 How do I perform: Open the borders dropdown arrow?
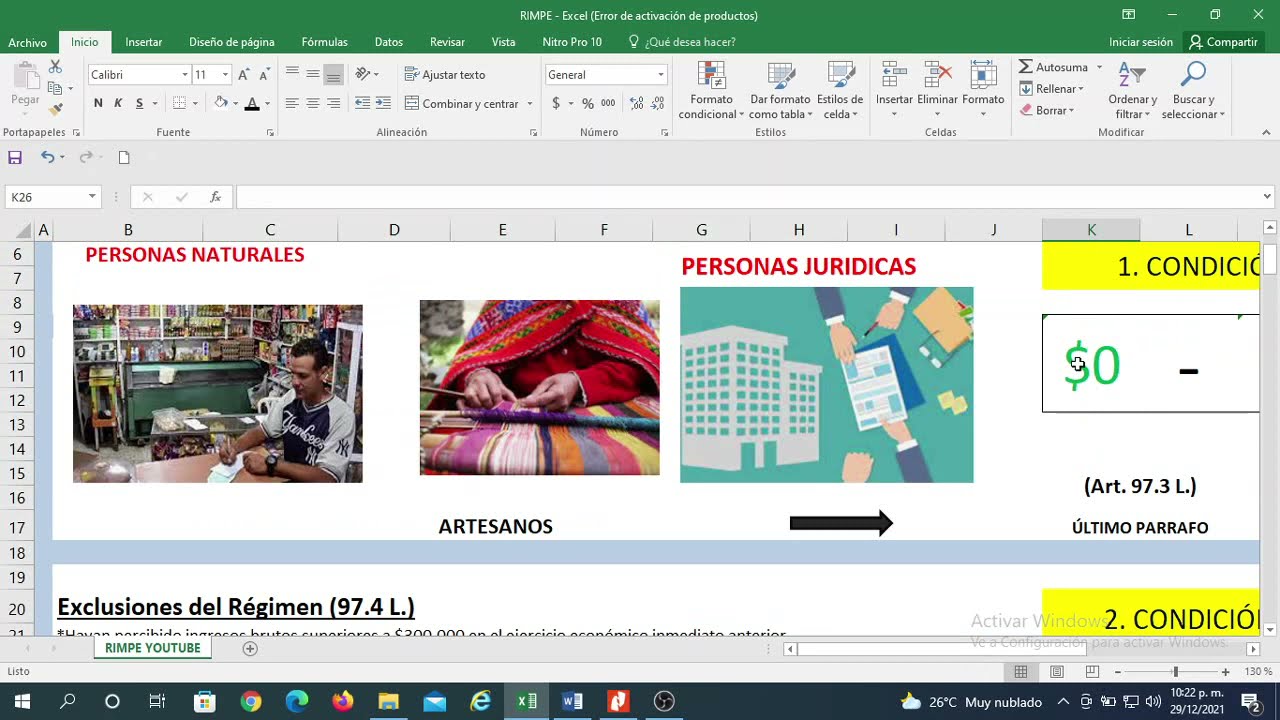point(195,103)
